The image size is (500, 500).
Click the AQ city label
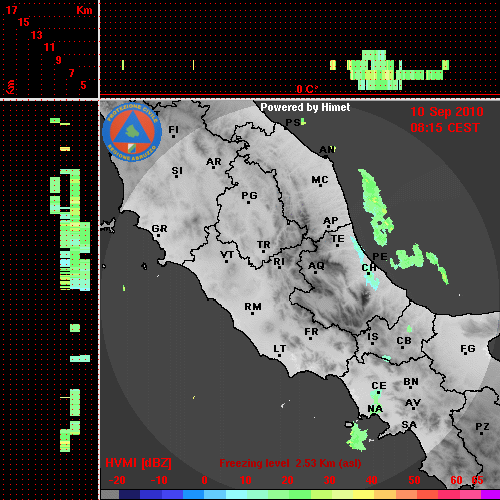point(316,266)
